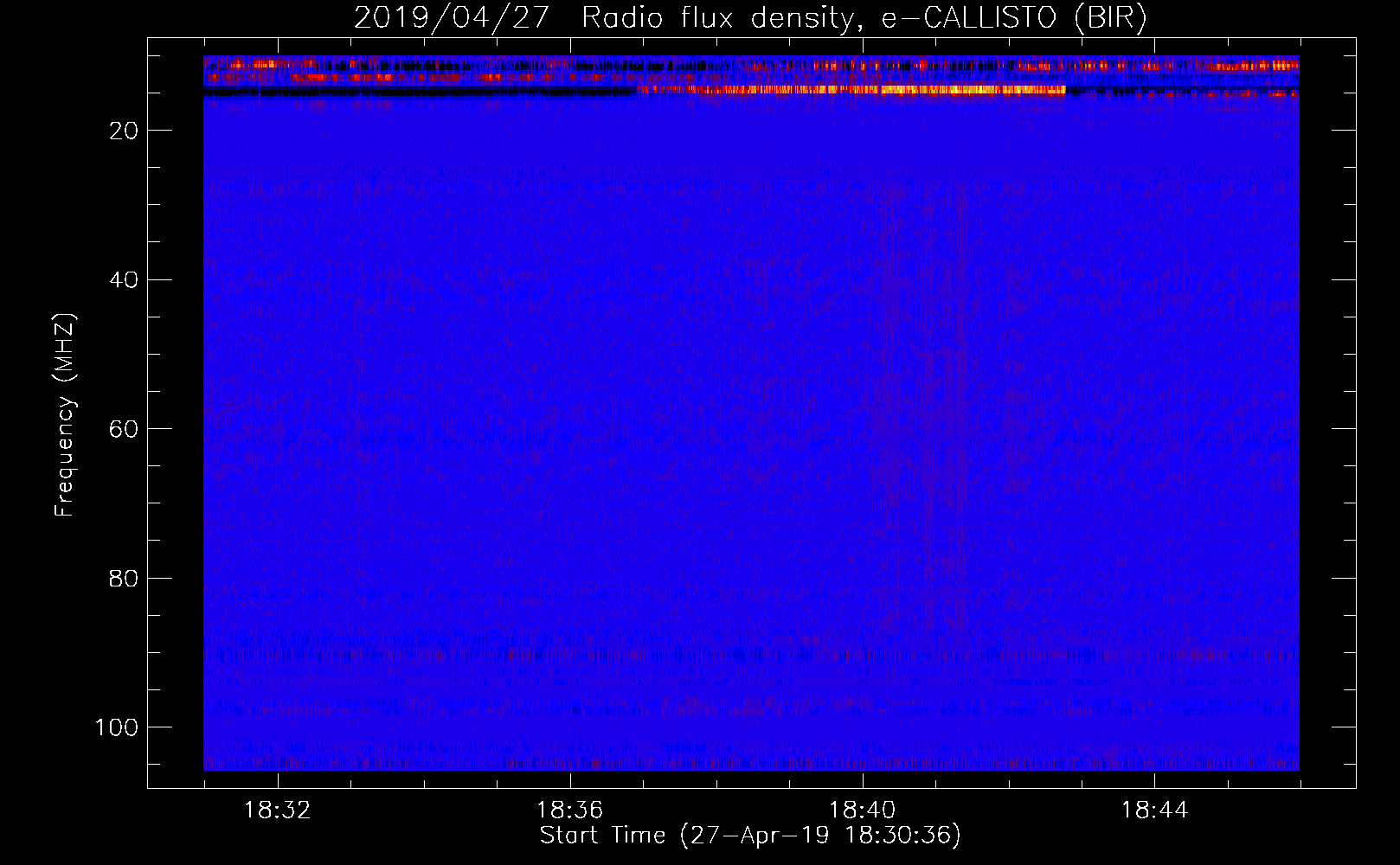Click the 20 frequency tick label
This screenshot has height=865, width=1400.
[124, 131]
